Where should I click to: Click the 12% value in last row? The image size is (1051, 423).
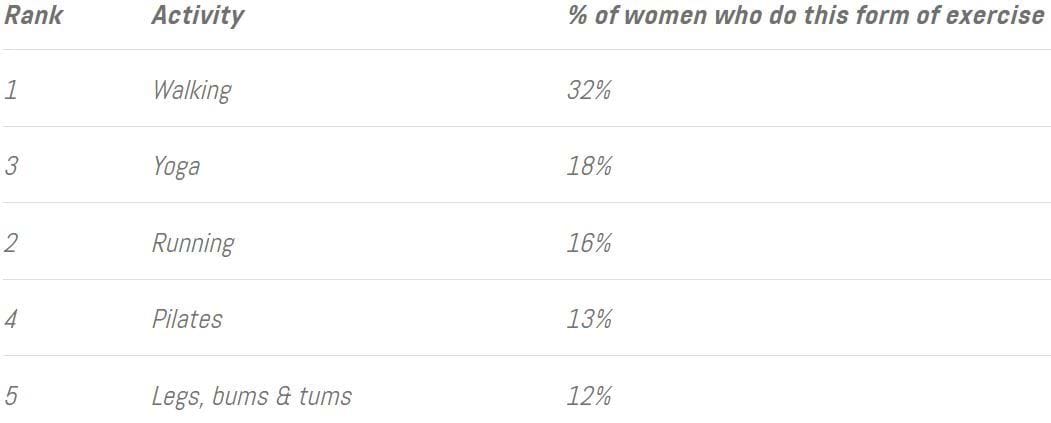click(589, 396)
